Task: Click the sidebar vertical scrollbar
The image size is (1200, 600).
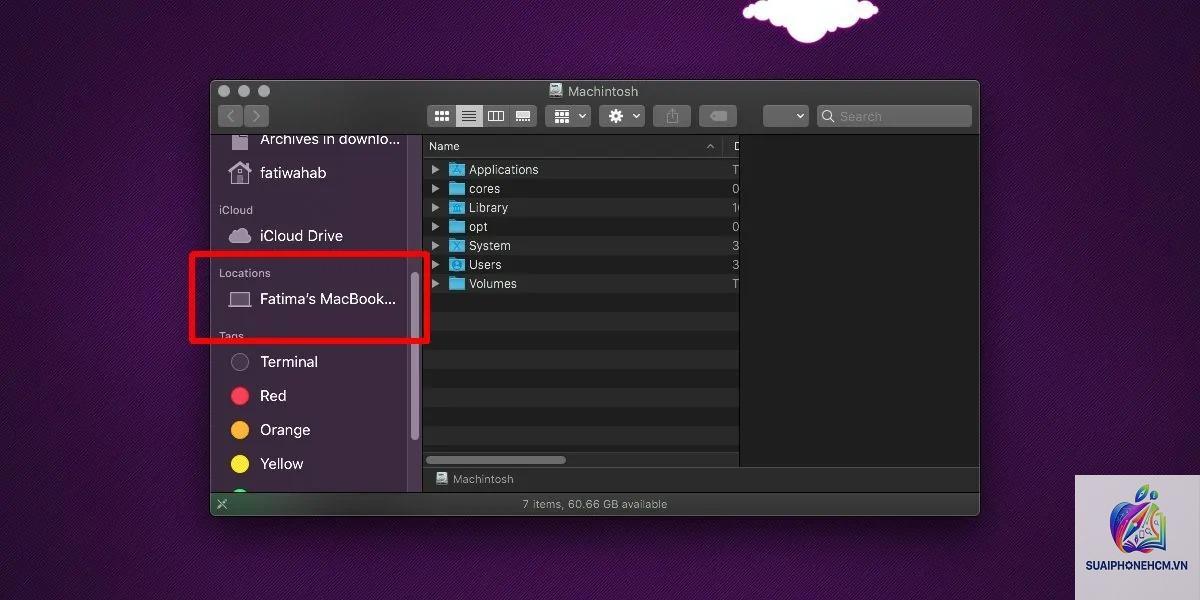Action: (415, 355)
